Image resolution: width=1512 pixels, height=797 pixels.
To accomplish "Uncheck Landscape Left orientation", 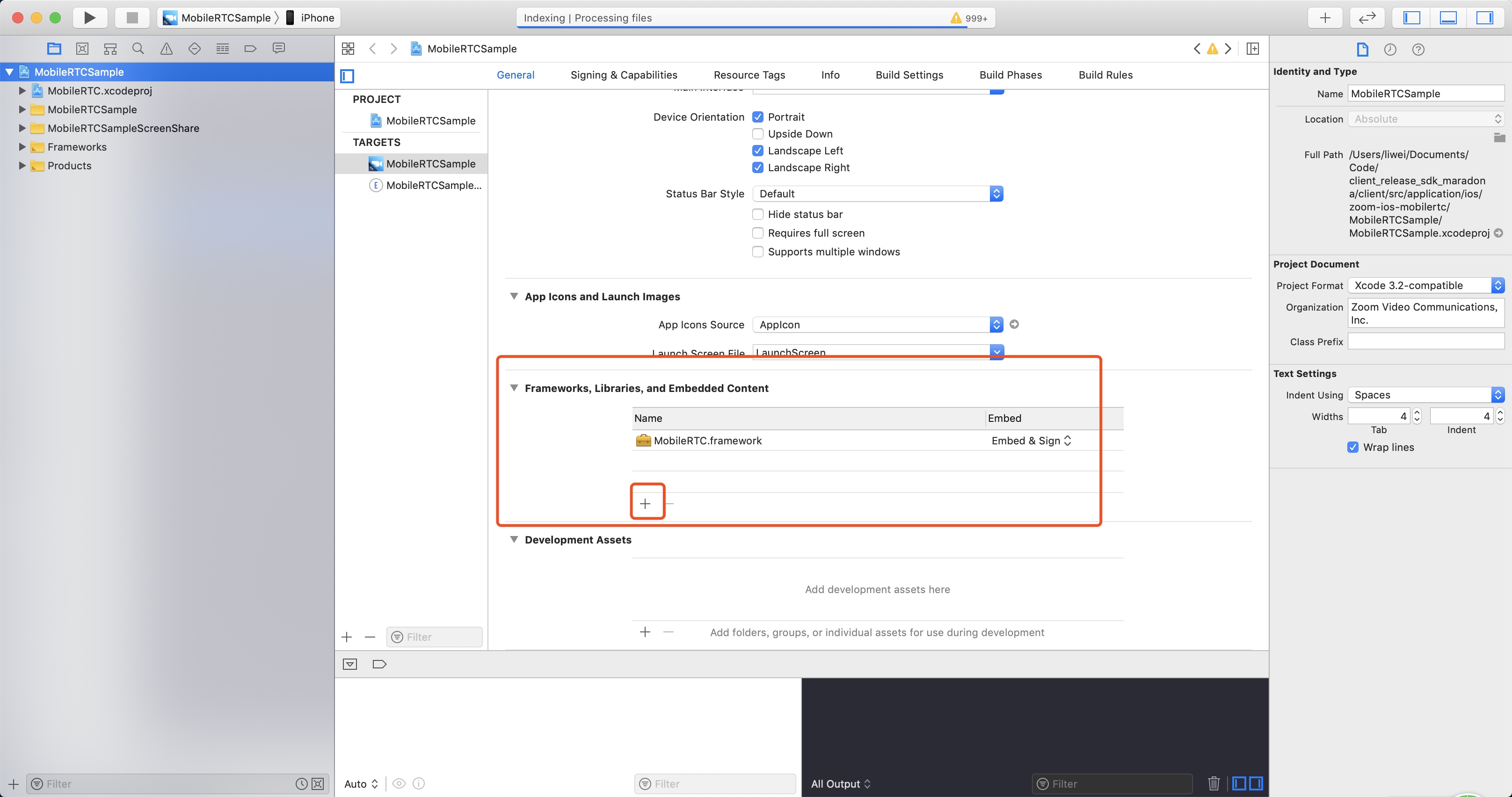I will click(x=758, y=151).
